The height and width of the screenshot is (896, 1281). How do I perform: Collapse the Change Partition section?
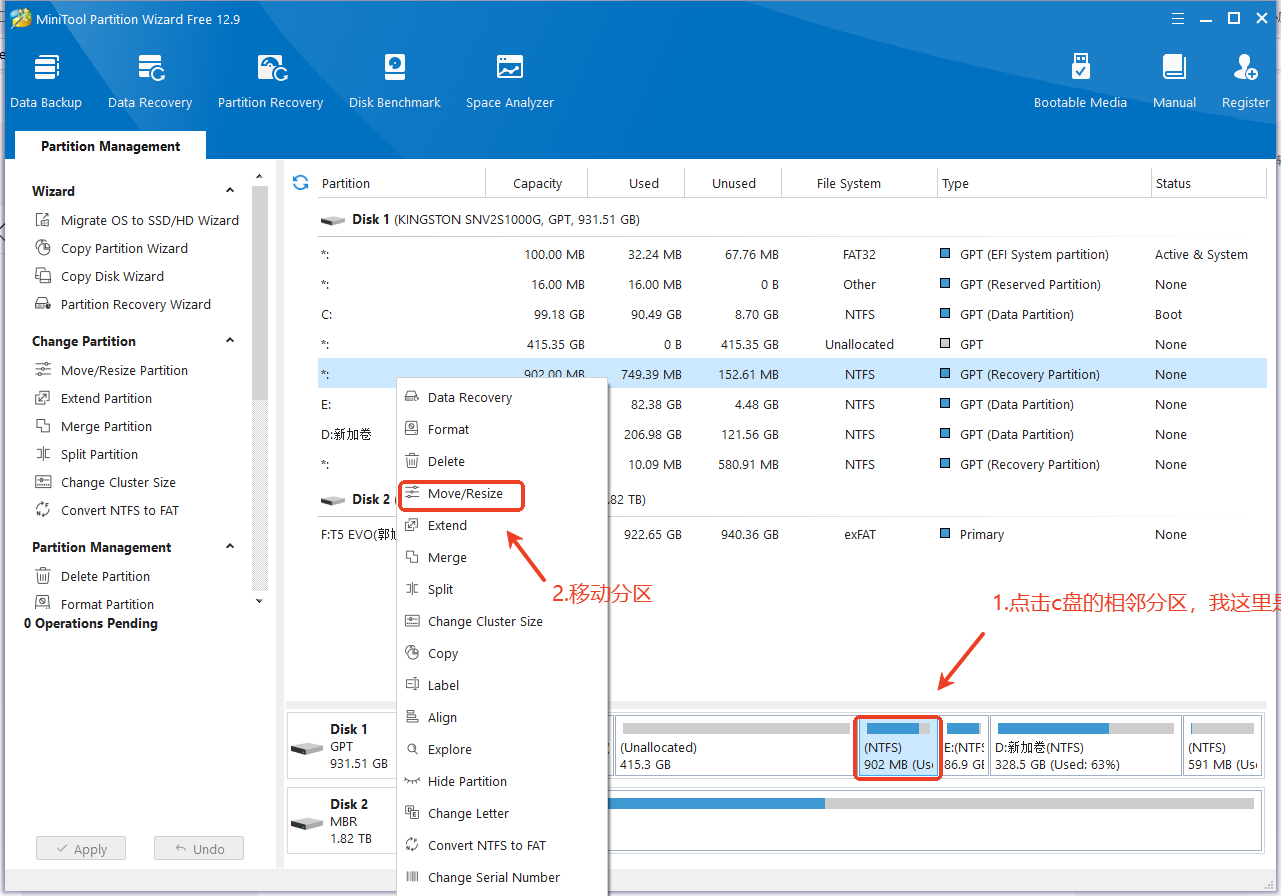click(230, 340)
